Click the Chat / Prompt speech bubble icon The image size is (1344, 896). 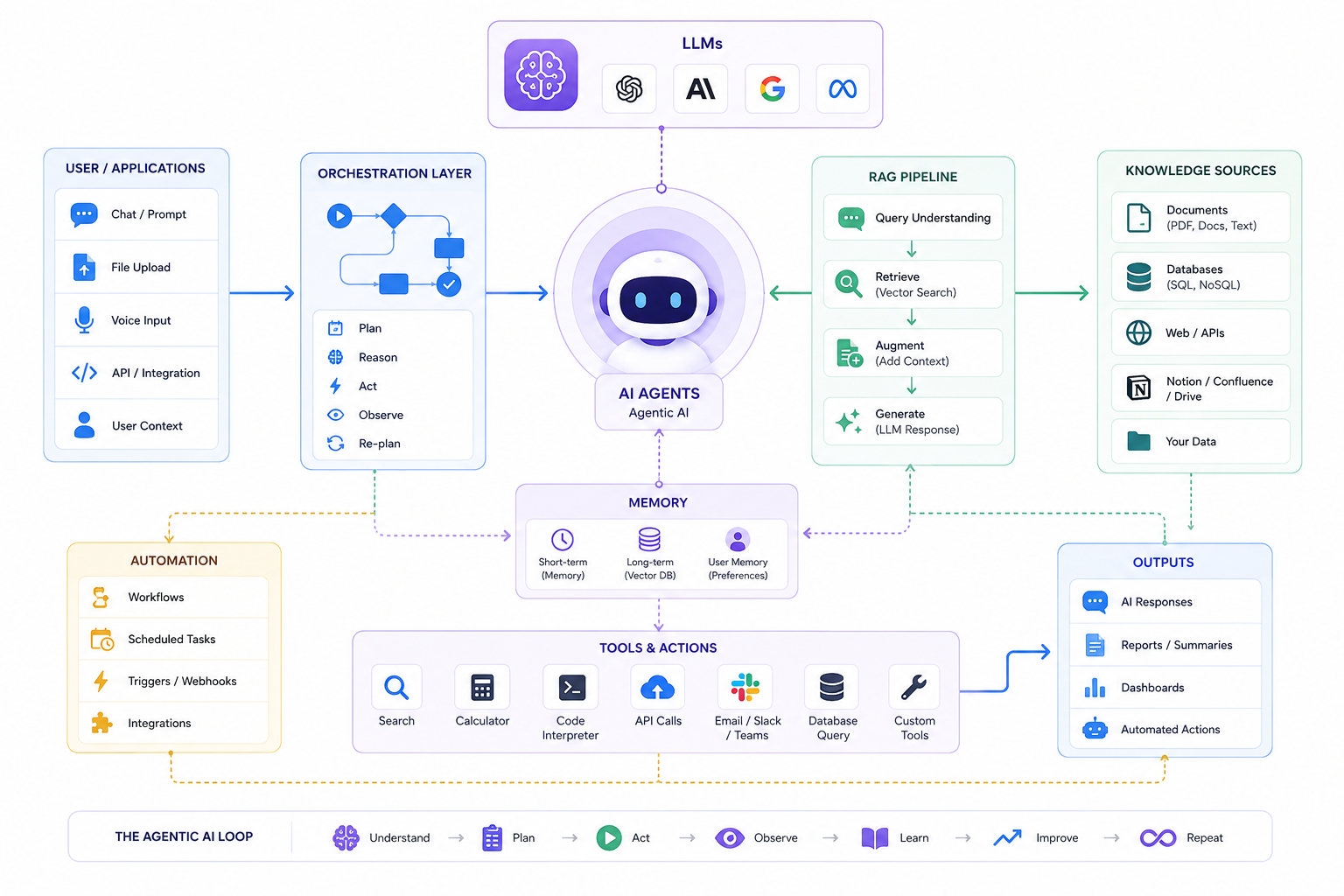84,214
